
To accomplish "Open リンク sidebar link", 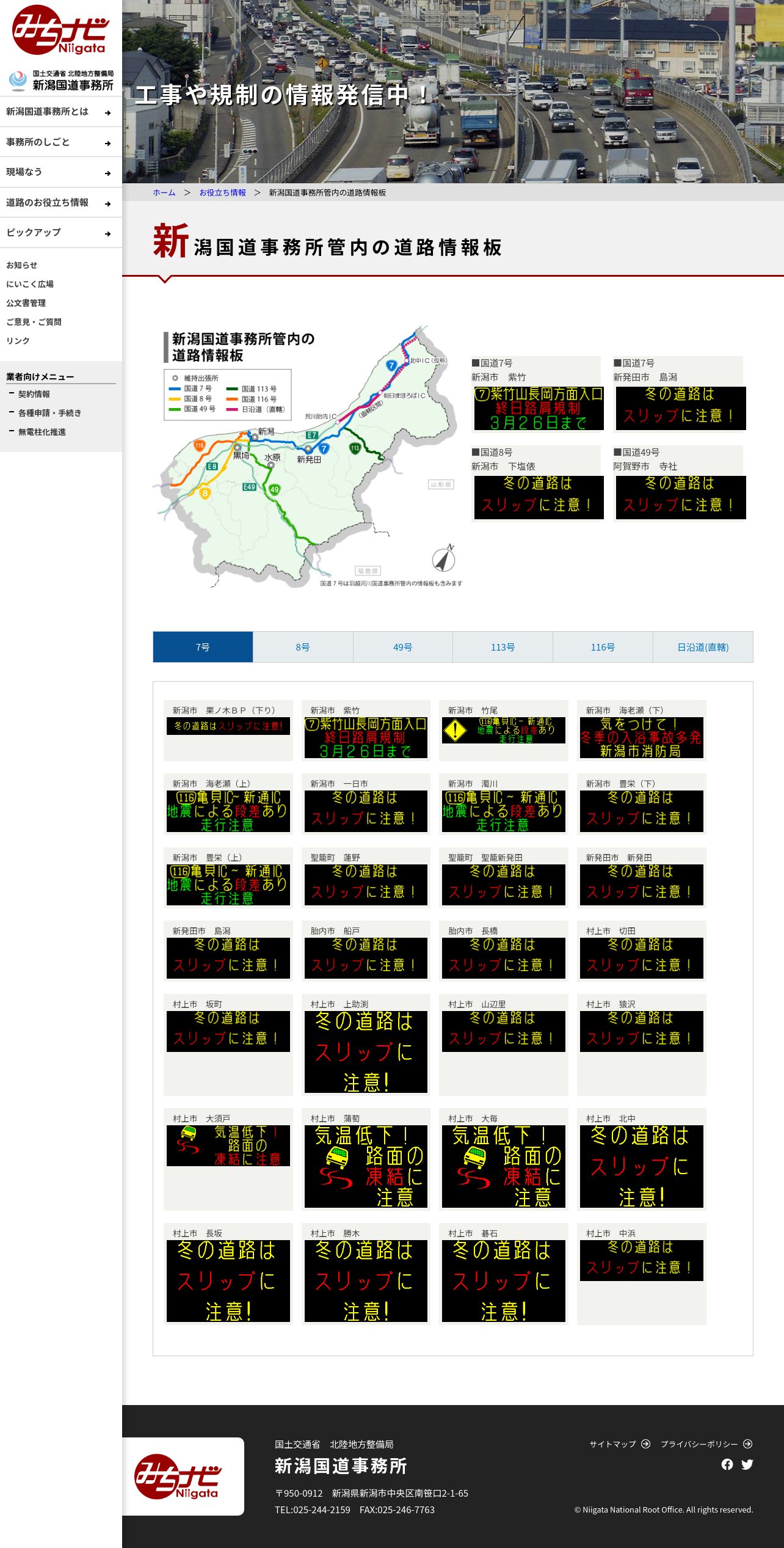I will coord(18,341).
